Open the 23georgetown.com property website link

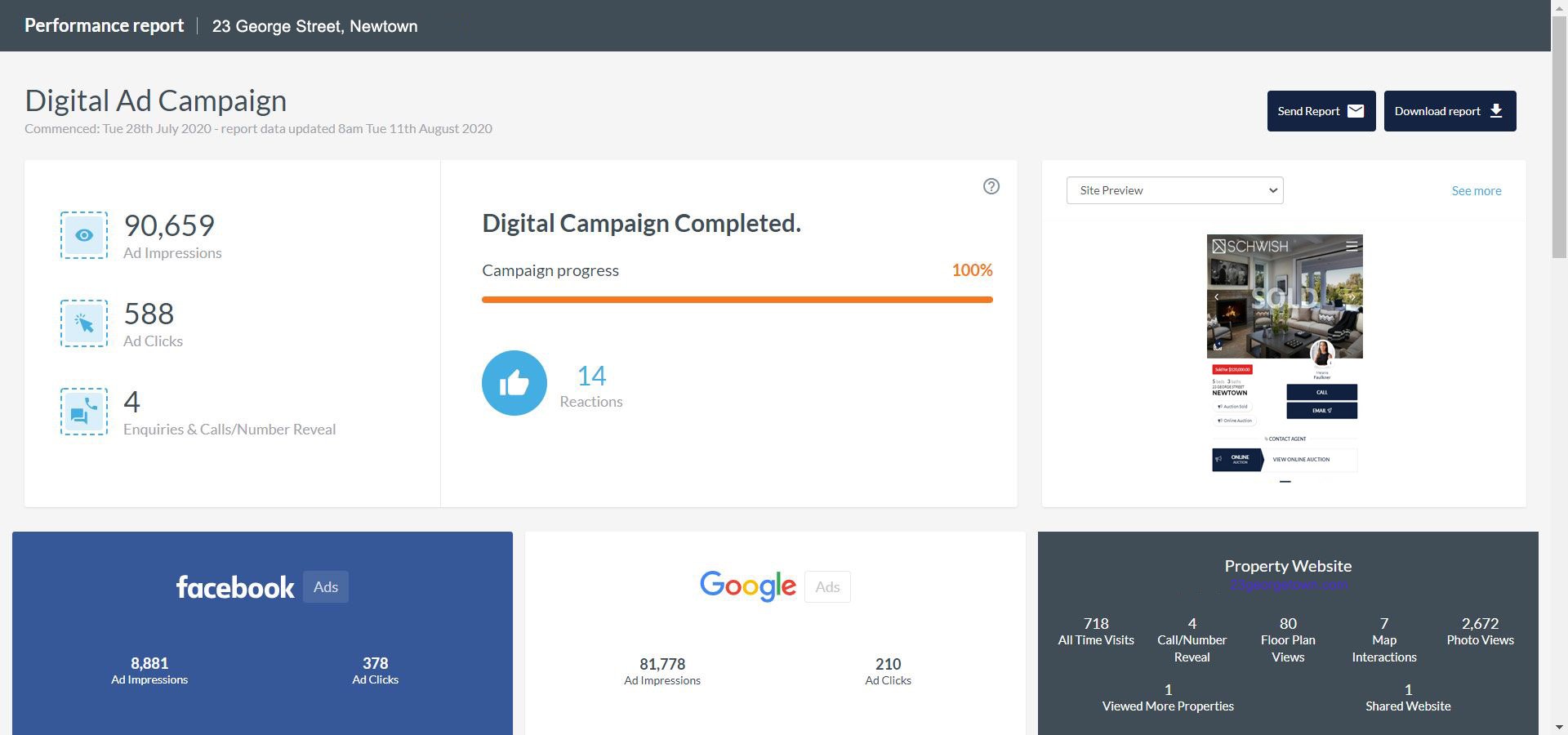(x=1288, y=586)
